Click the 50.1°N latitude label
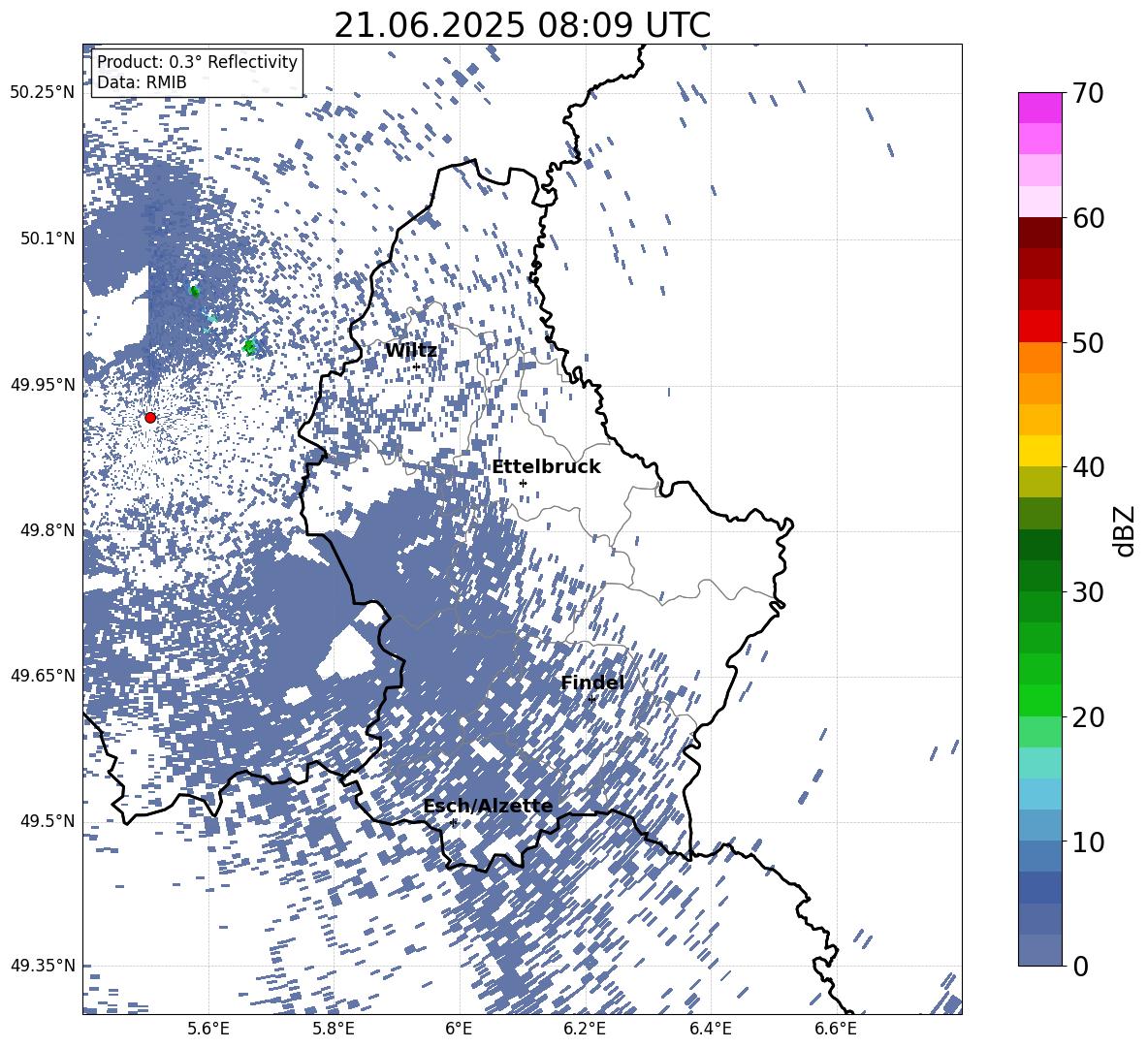 (x=47, y=238)
